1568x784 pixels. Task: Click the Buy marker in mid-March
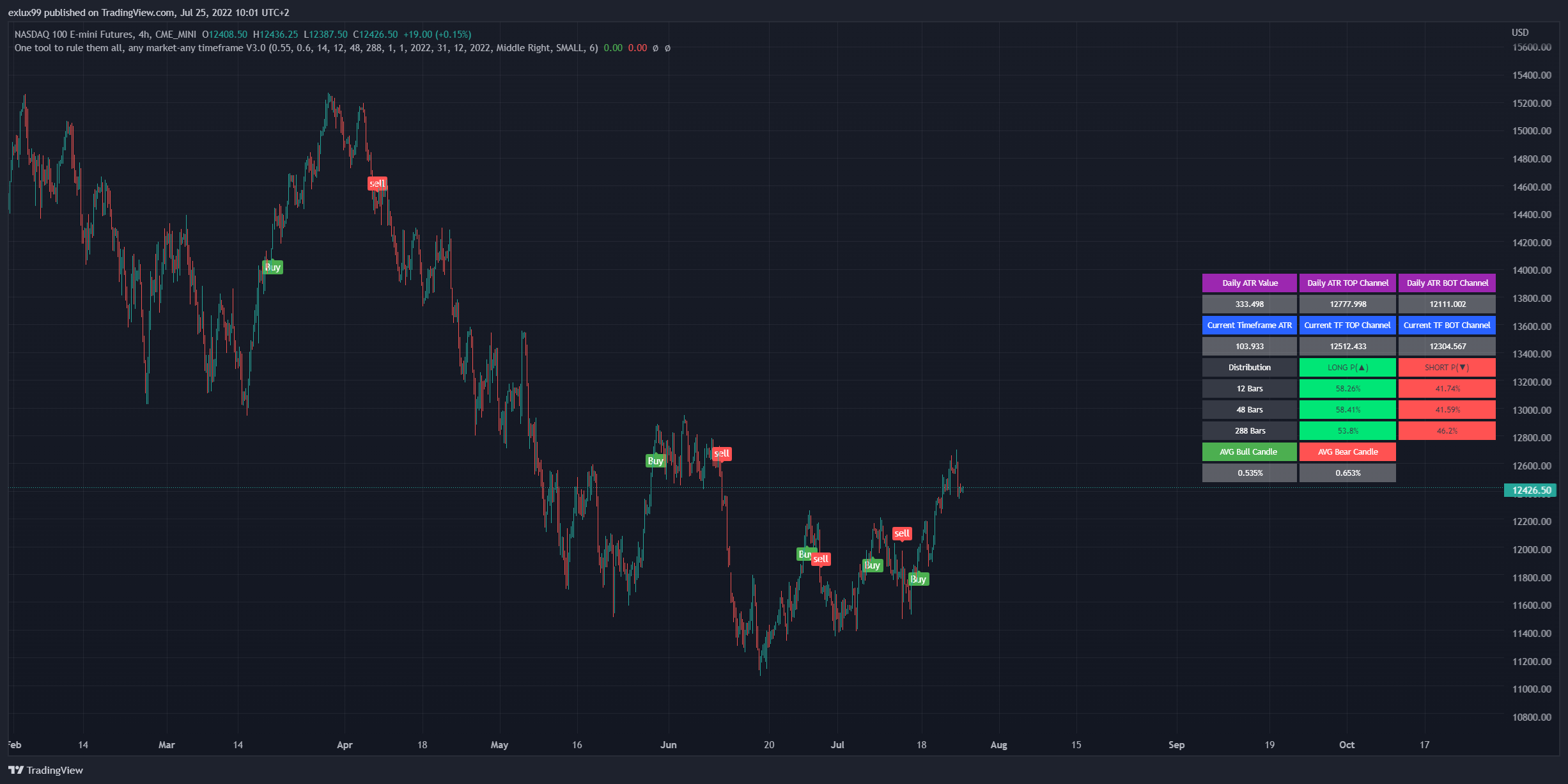(273, 267)
